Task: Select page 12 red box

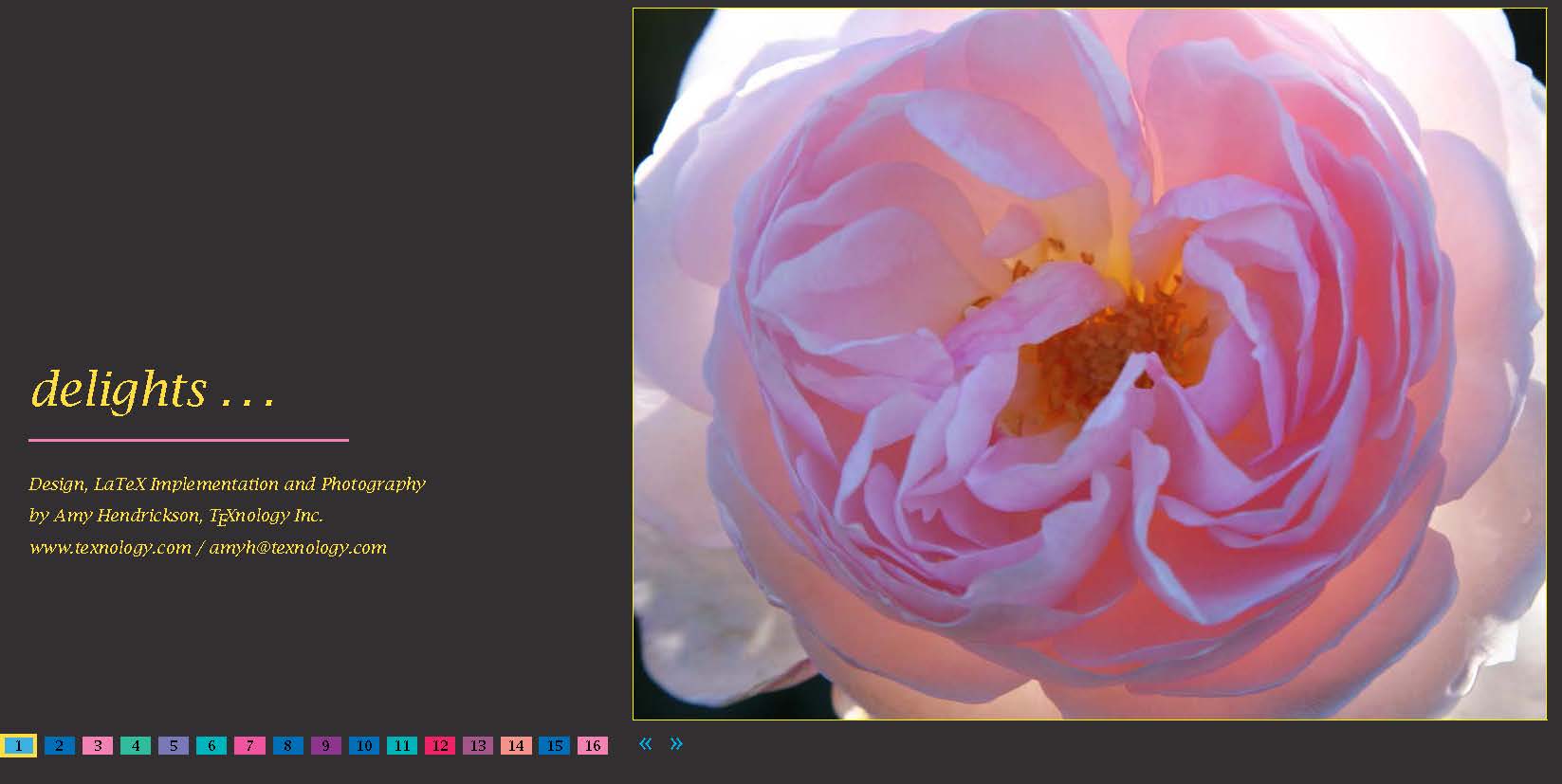Action: (x=440, y=746)
